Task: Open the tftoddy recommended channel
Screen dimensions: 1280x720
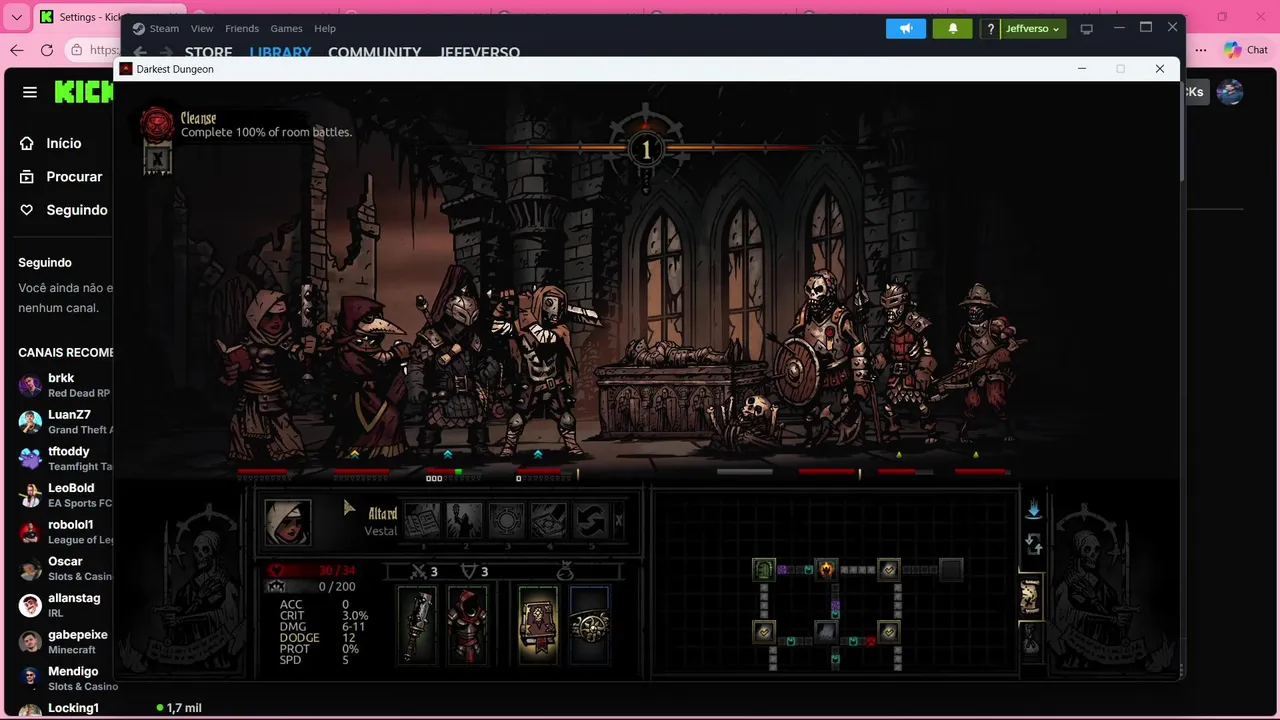Action: coord(62,458)
